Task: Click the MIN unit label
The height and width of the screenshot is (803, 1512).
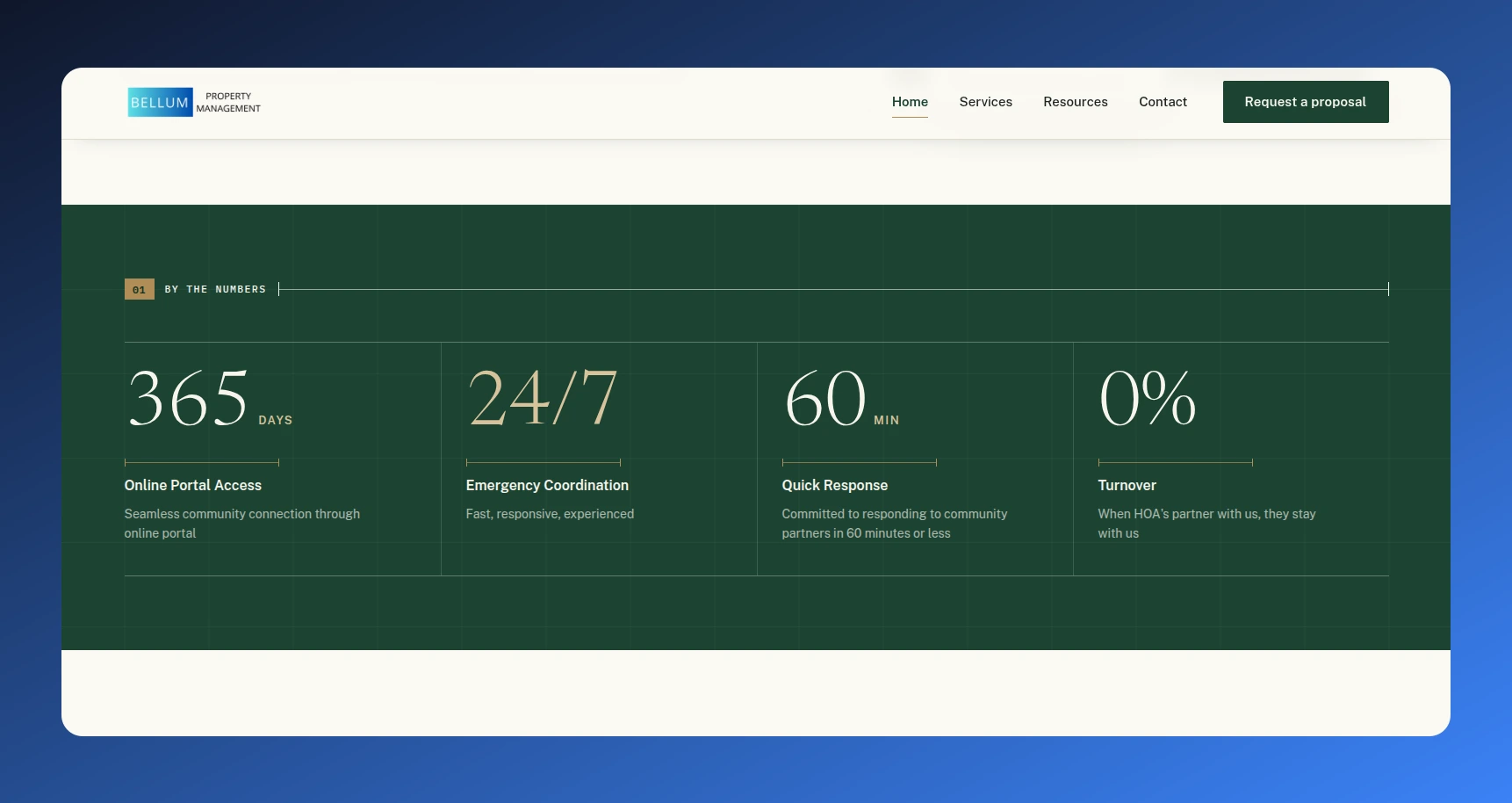Action: click(887, 420)
